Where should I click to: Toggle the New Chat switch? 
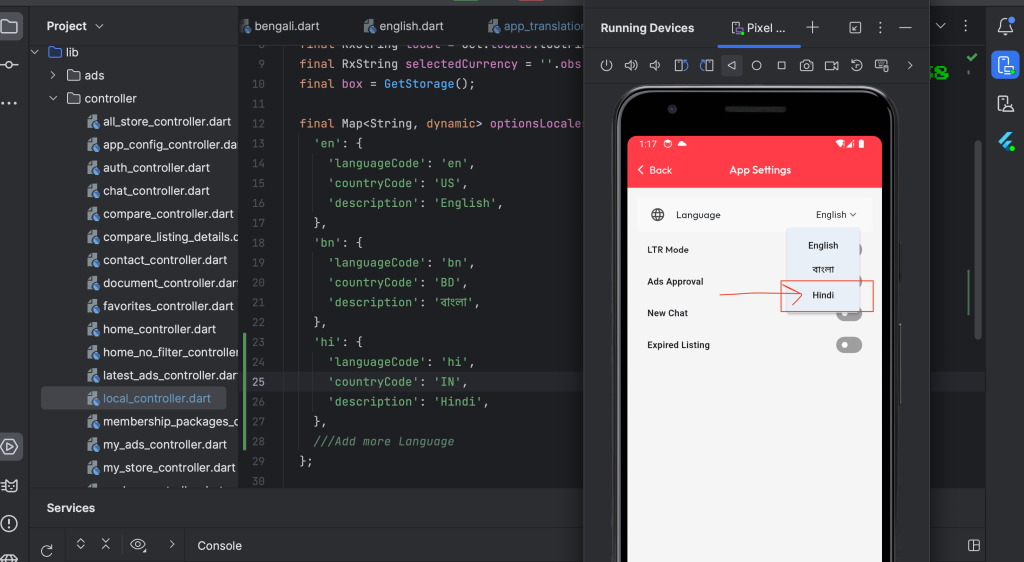(849, 314)
